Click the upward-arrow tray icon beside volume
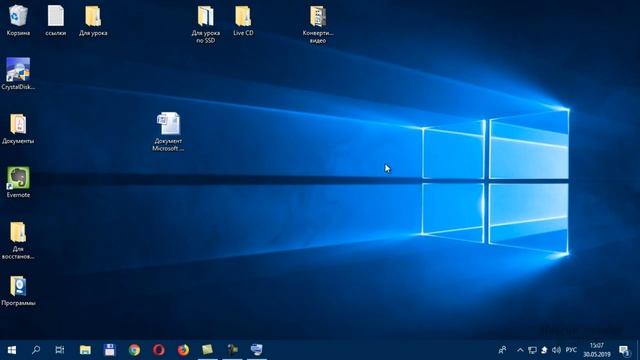Screen dimensions: 640x360 click(544, 350)
